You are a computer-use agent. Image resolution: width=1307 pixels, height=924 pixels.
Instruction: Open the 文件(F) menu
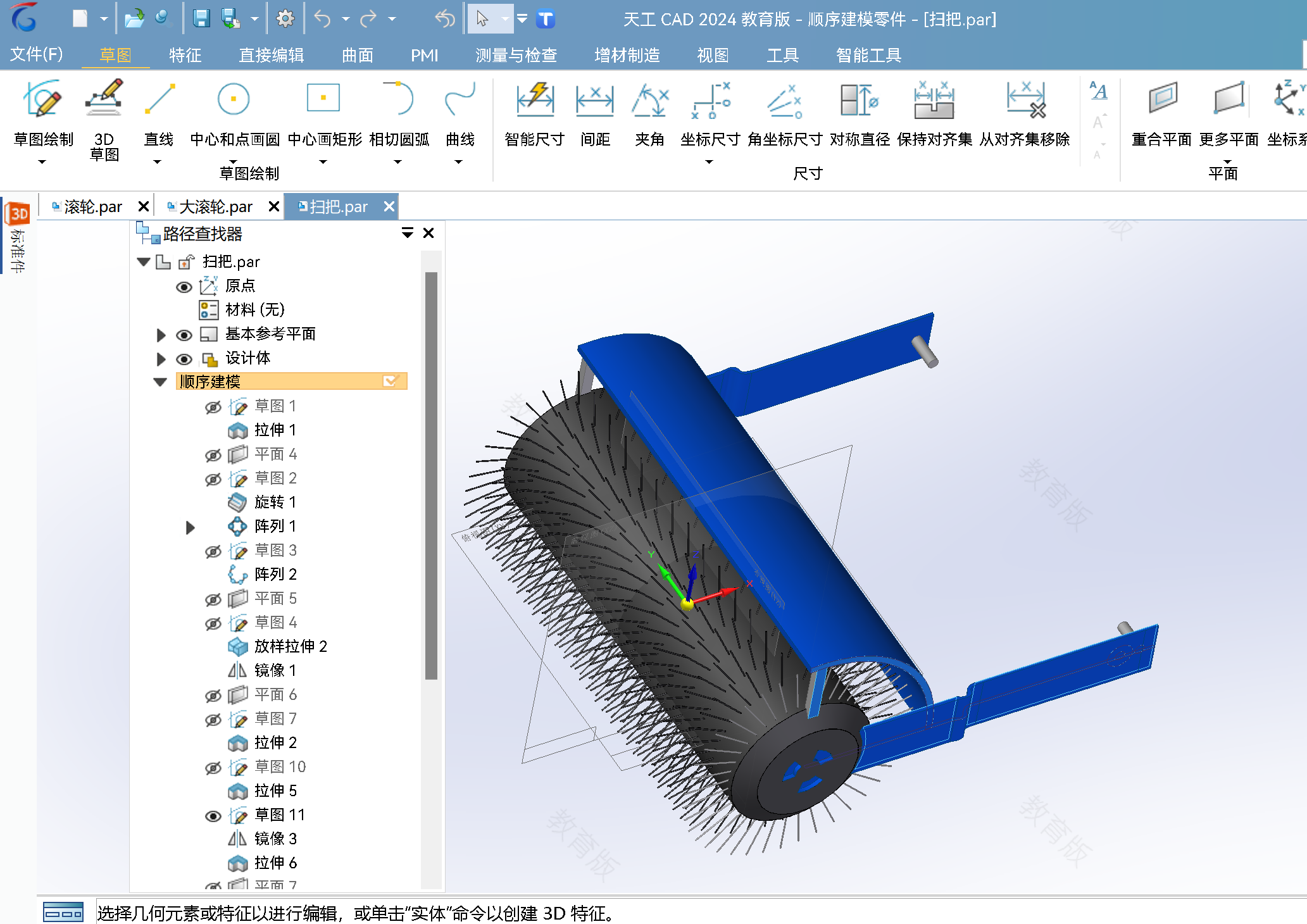(37, 54)
